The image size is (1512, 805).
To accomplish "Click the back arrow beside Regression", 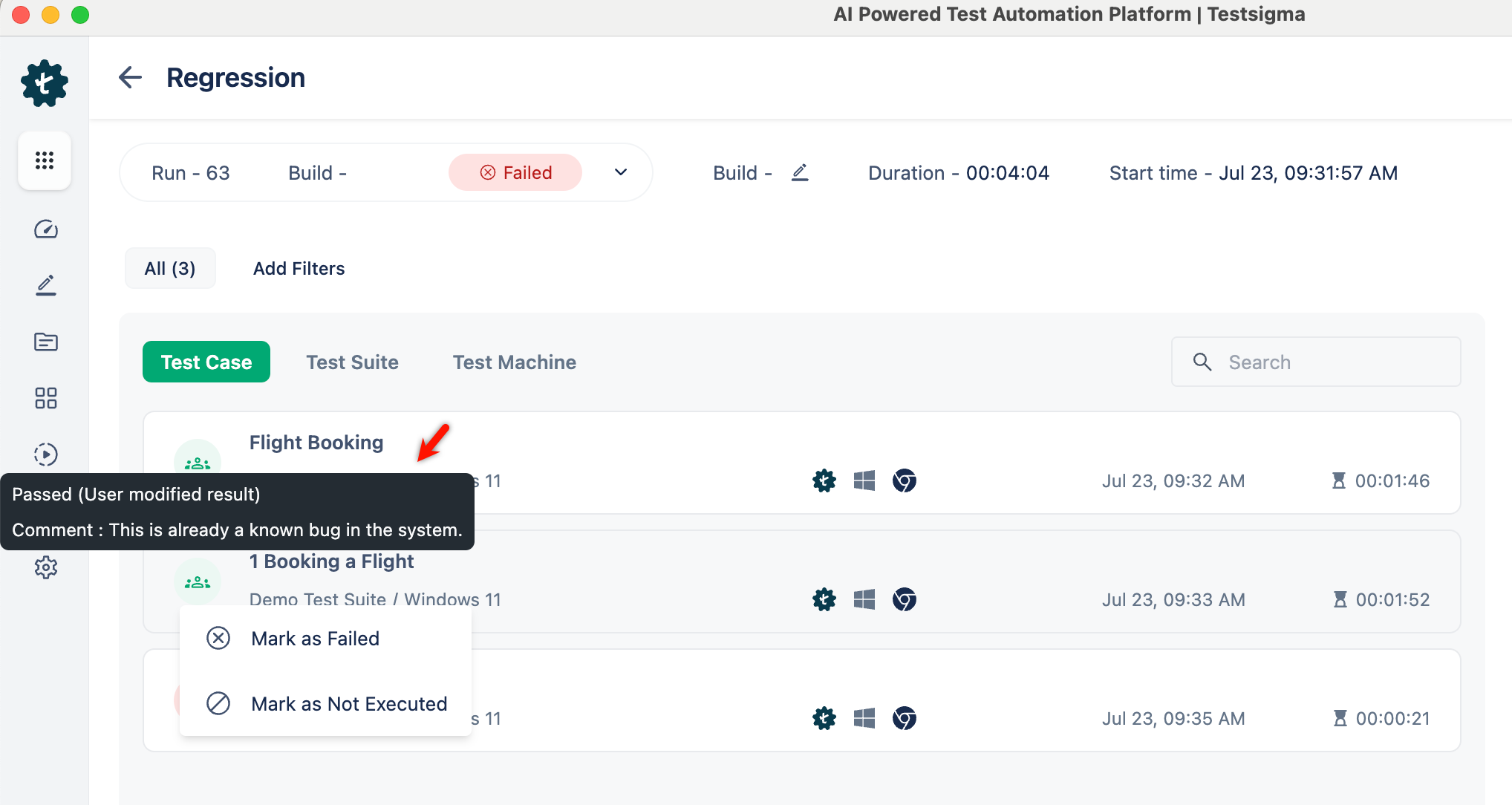I will pos(130,77).
